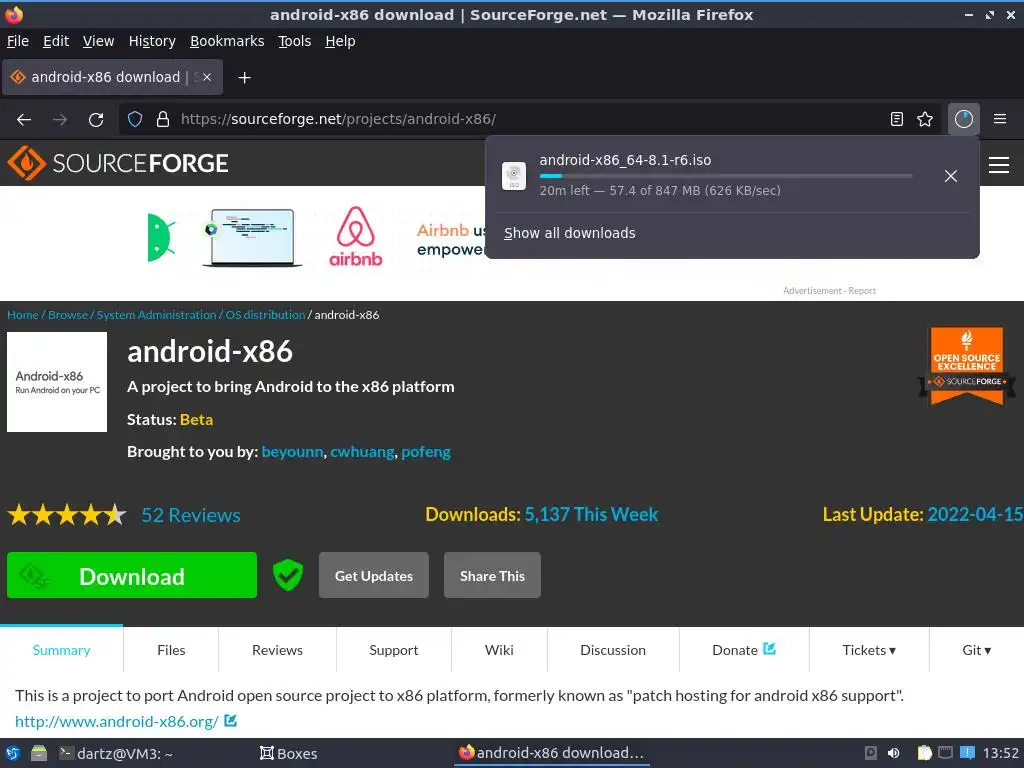Click the Airbnb advertisement banner
The image size is (1024, 768).
(x=317, y=238)
